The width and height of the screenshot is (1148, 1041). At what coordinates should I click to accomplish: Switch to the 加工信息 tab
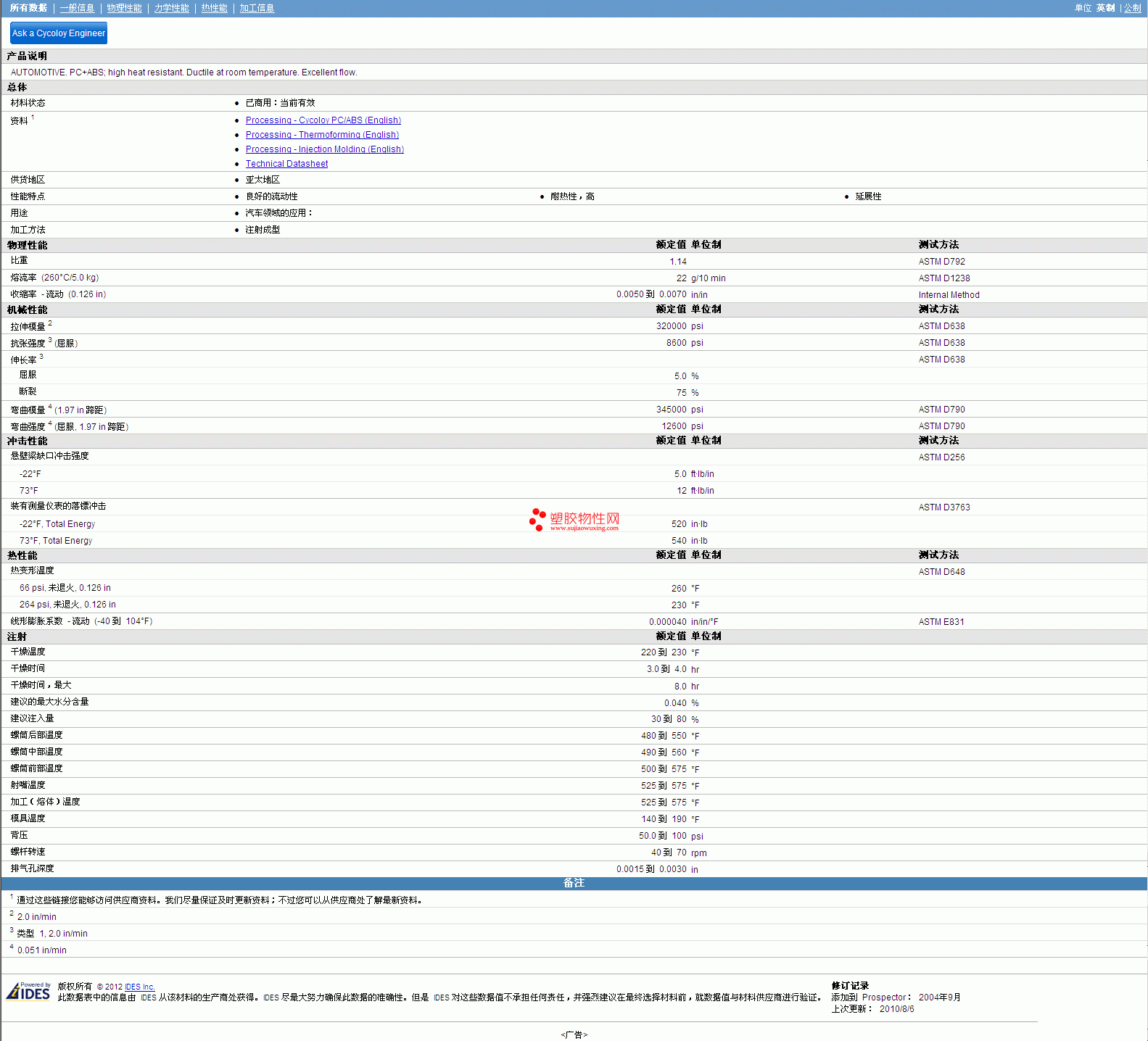(x=257, y=8)
